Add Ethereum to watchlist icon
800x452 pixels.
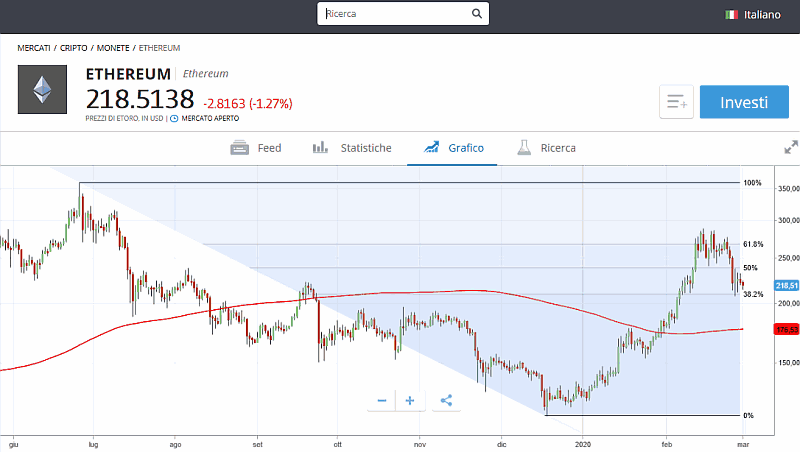pos(676,102)
